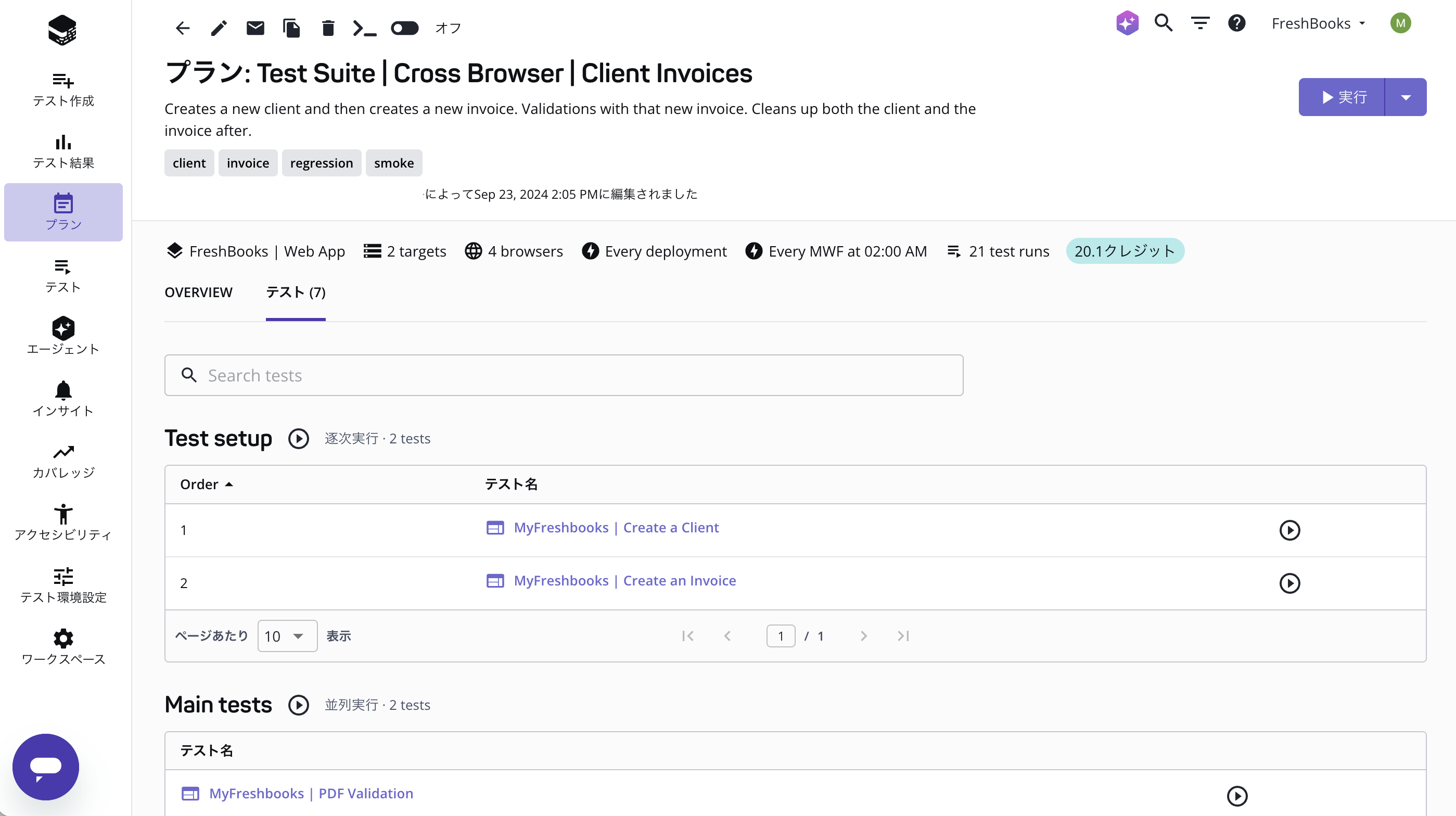This screenshot has height=816, width=1456.
Task: Click 21 test runs summary
Action: point(998,251)
